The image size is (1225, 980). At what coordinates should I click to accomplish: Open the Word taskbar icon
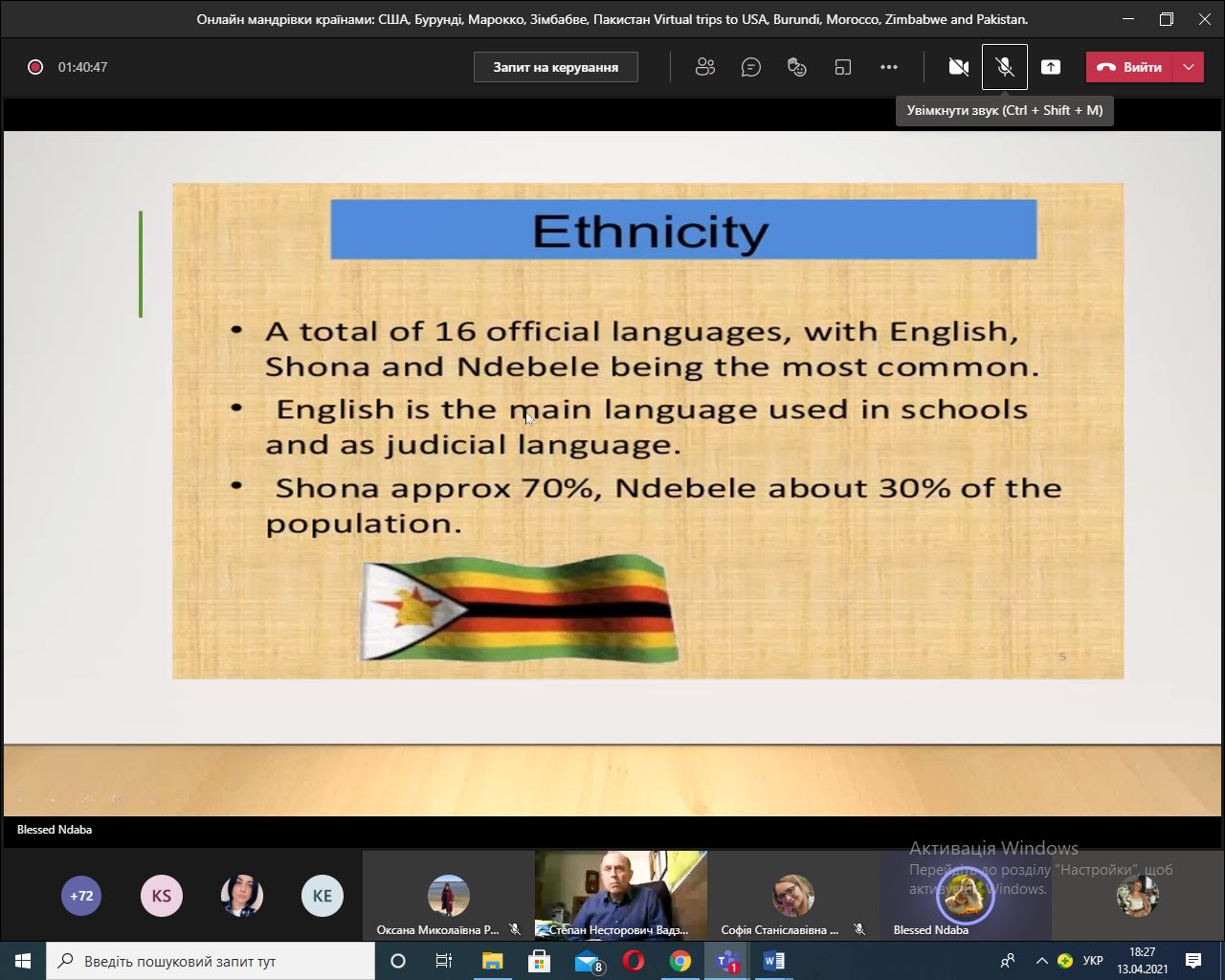tap(773, 961)
